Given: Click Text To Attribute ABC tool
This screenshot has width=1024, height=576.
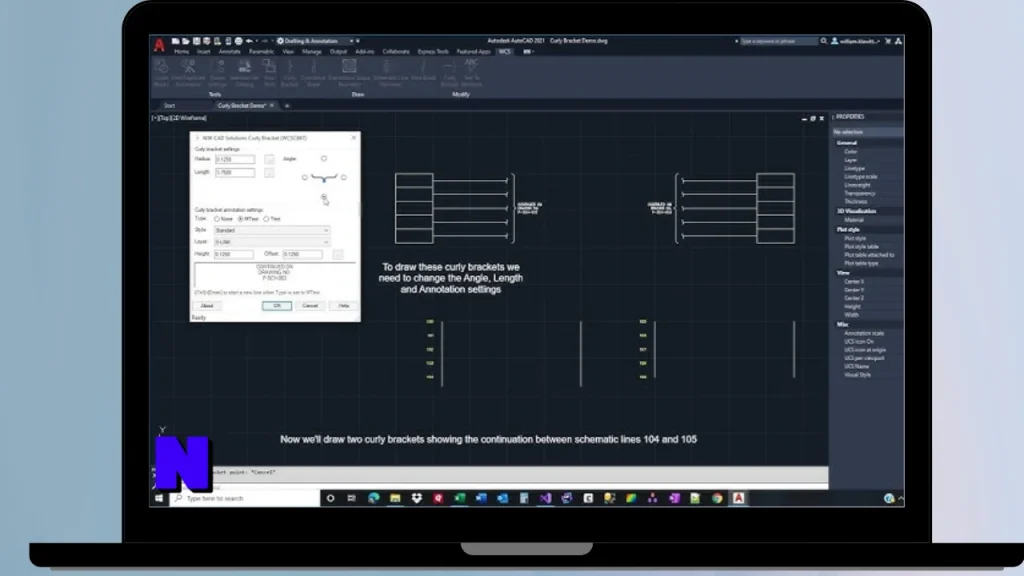Looking at the screenshot, I should point(471,72).
